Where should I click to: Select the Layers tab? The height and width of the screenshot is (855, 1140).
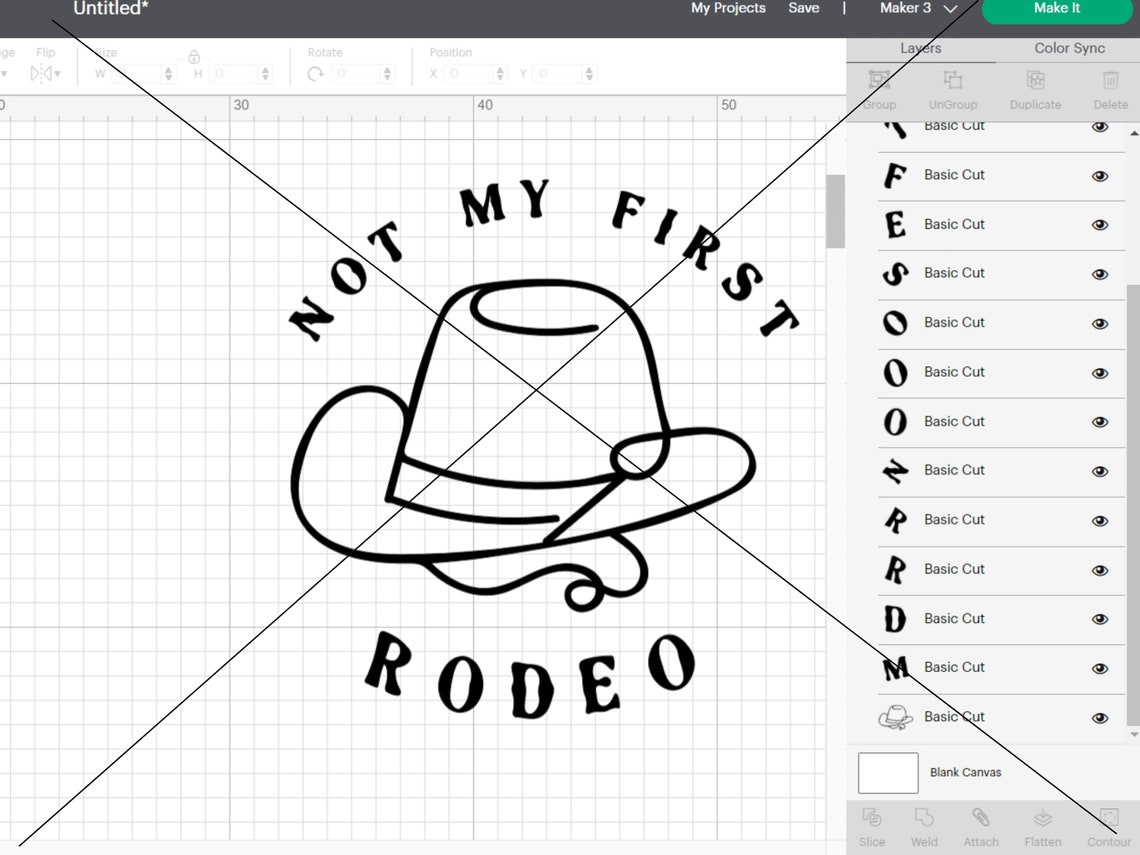coord(919,47)
